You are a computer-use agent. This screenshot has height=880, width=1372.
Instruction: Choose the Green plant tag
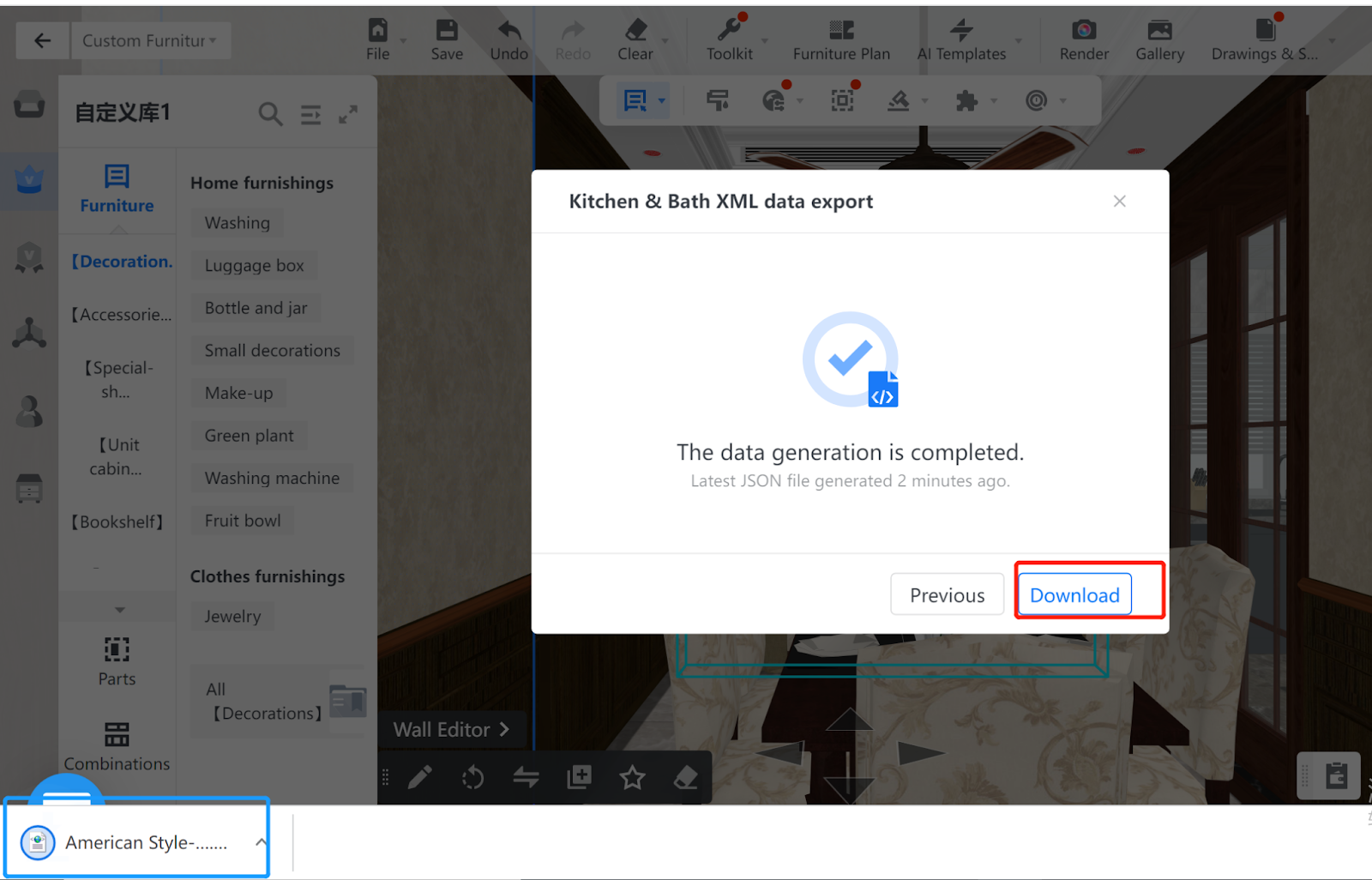coord(249,436)
